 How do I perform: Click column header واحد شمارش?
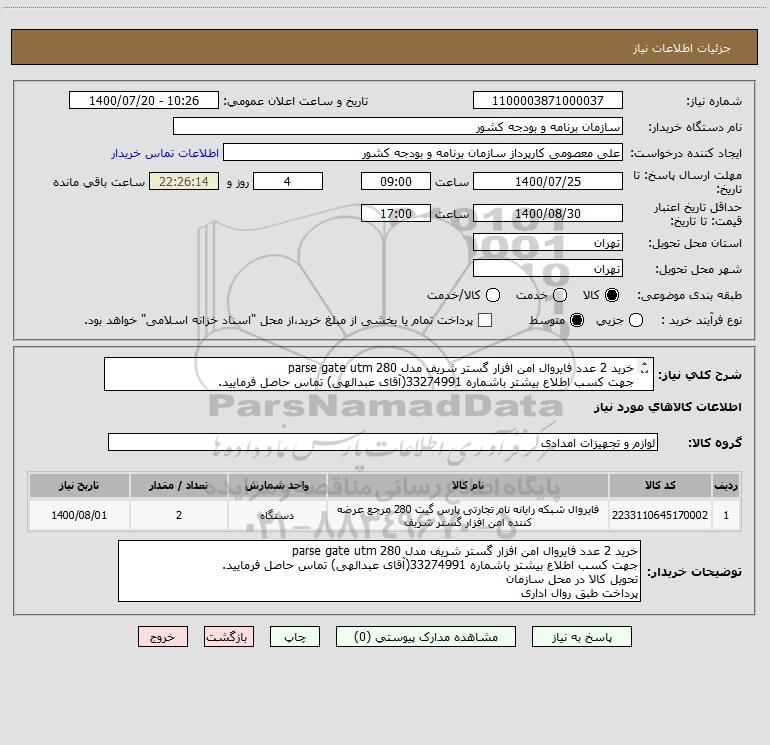pyautogui.click(x=277, y=485)
